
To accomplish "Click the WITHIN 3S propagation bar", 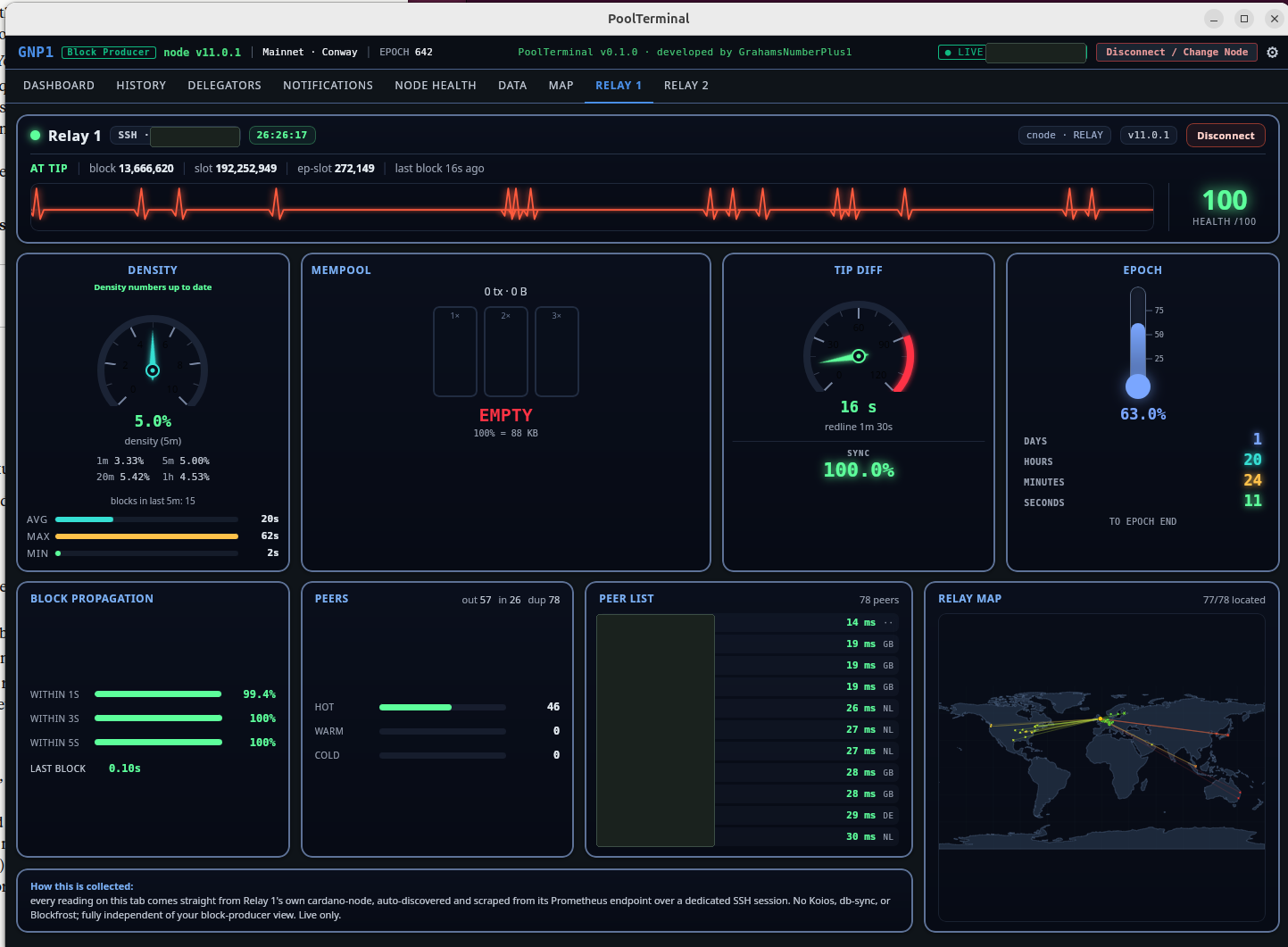I will pyautogui.click(x=158, y=719).
